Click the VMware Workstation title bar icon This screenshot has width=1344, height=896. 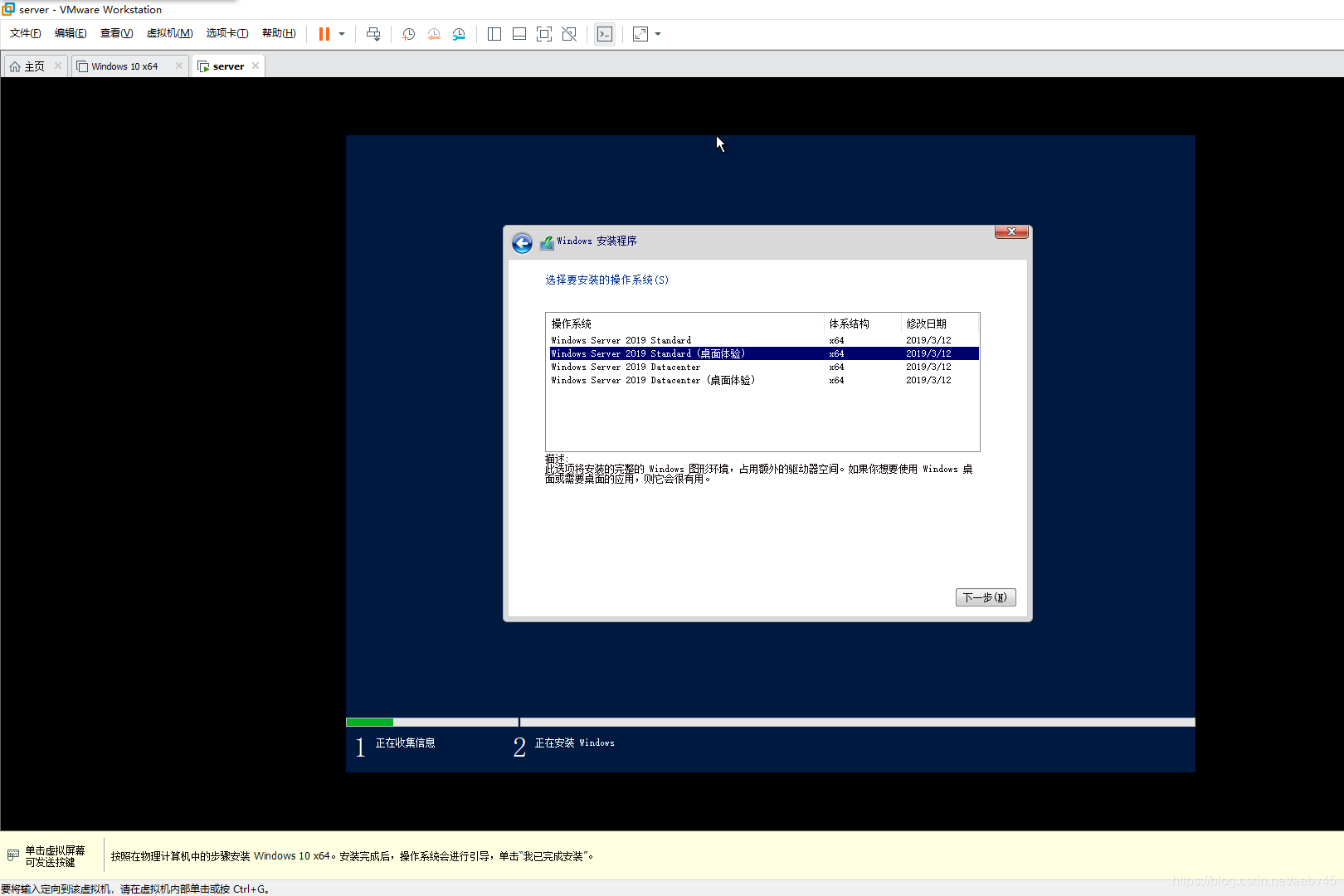point(8,9)
